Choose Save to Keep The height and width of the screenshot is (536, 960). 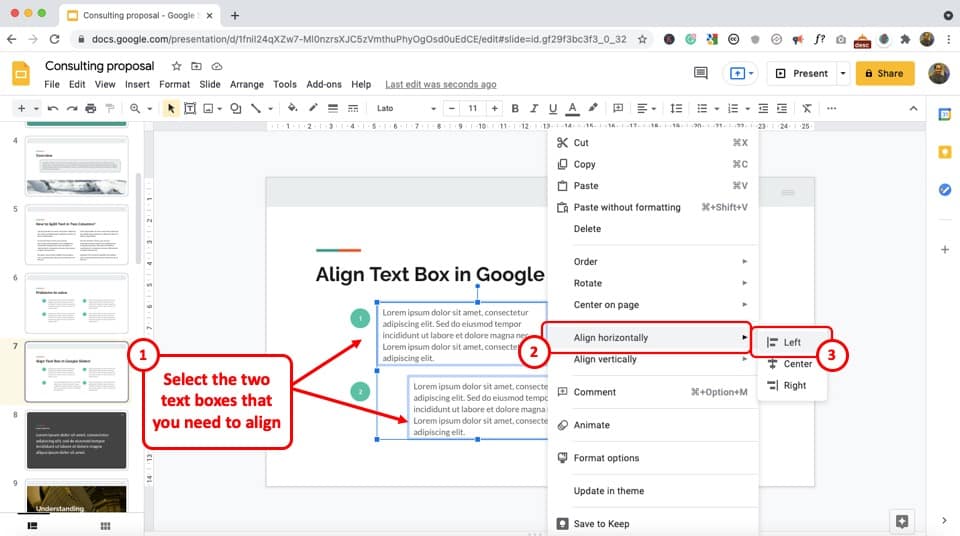click(653, 524)
